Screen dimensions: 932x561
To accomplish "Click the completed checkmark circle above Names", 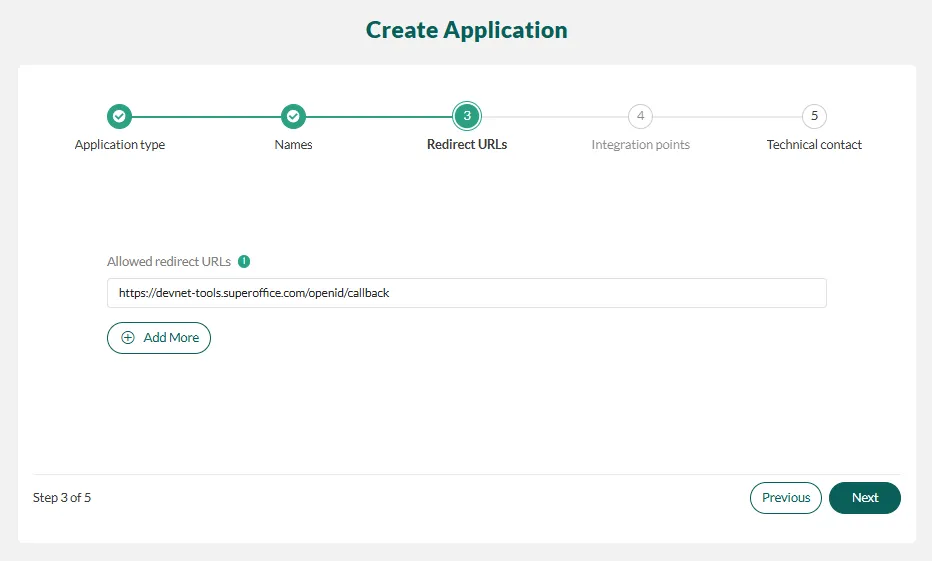I will [x=293, y=117].
